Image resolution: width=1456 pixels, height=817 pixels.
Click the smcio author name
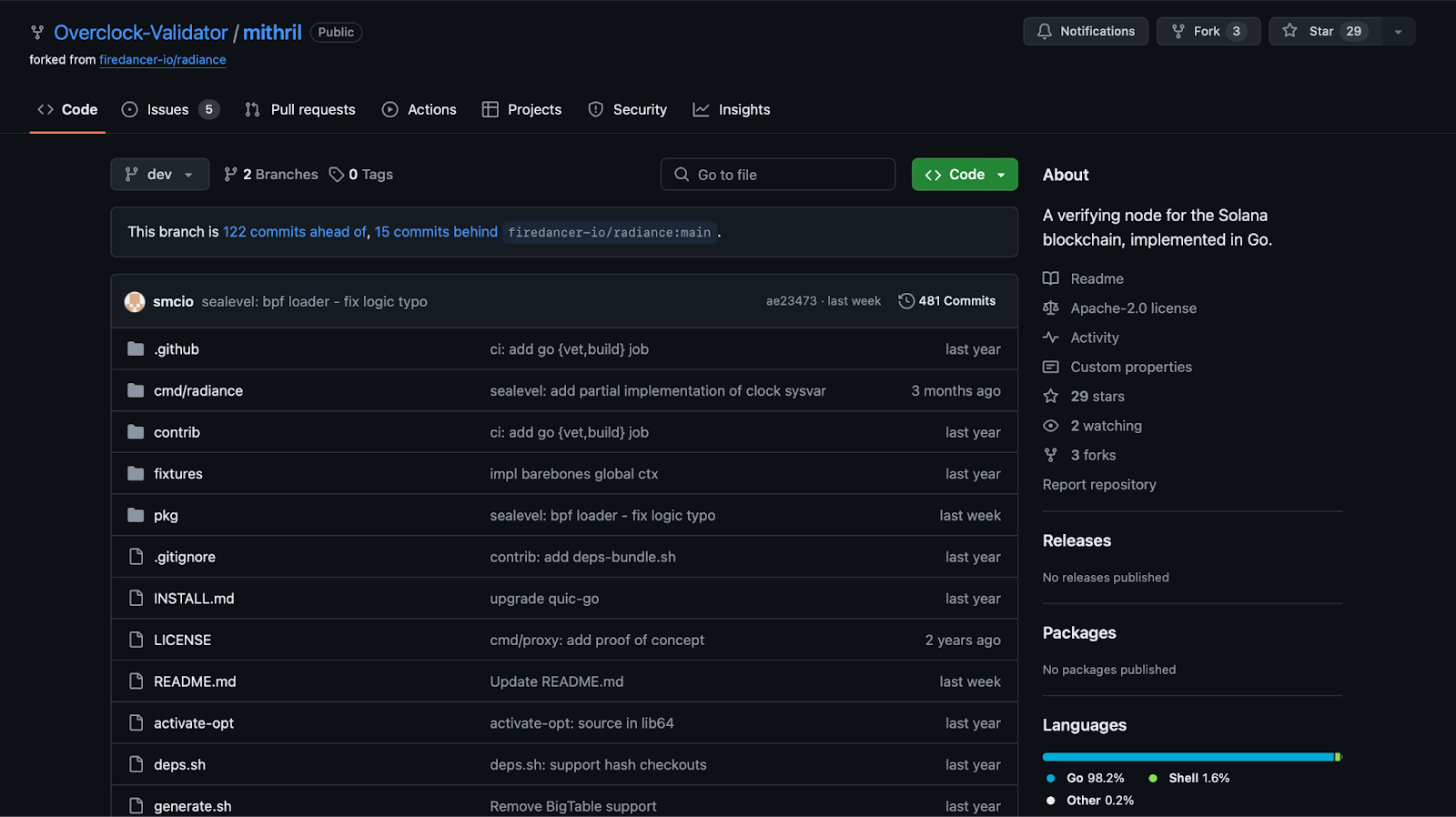(173, 301)
